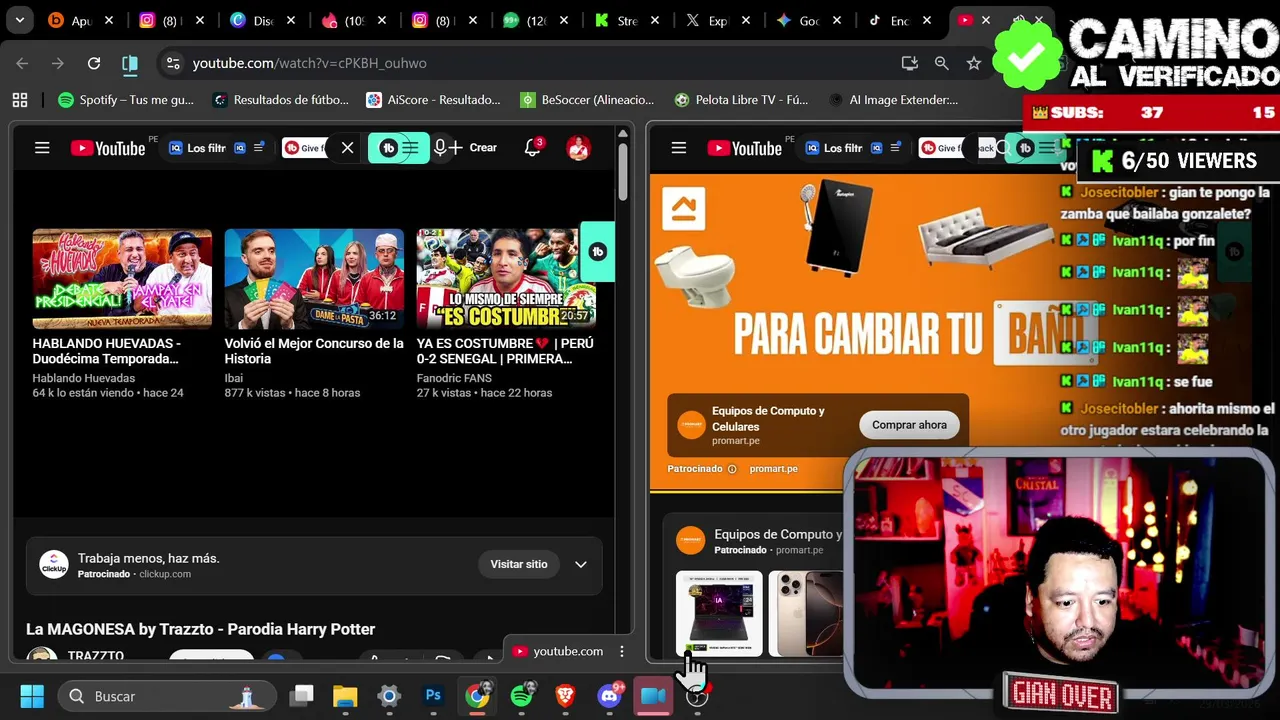
Task: Click 'Los filtr' extension in right window
Action: tap(843, 148)
